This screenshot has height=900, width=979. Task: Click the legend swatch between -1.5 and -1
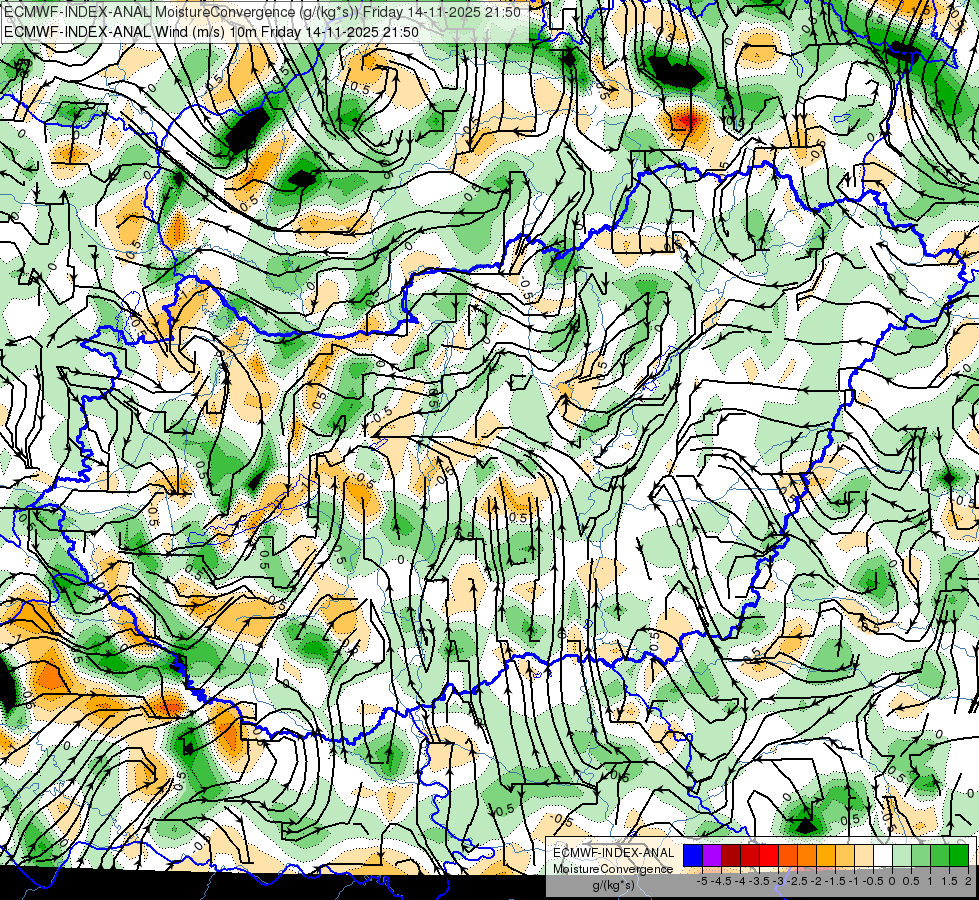(845, 856)
